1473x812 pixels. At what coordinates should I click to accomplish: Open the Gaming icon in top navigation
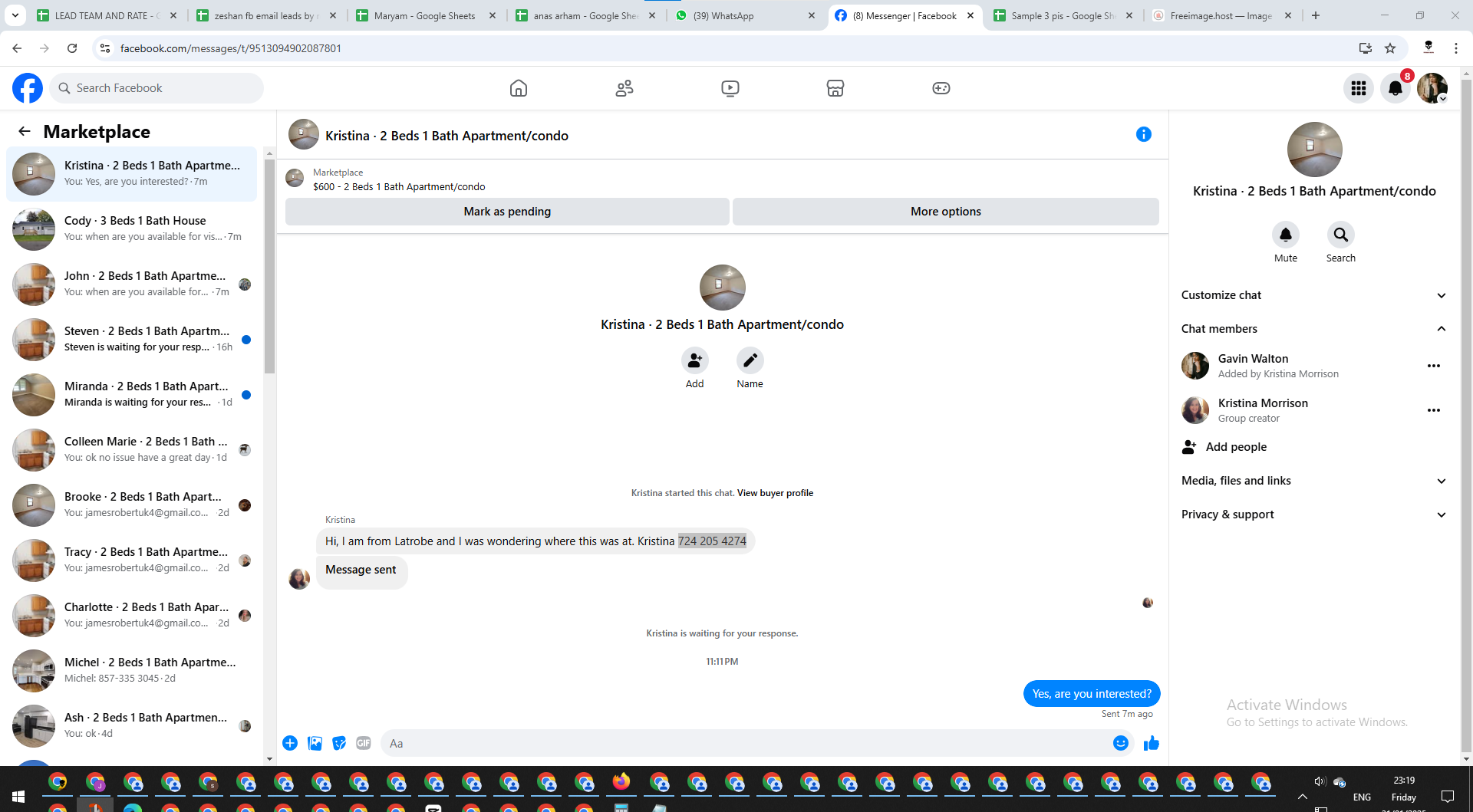pos(941,88)
